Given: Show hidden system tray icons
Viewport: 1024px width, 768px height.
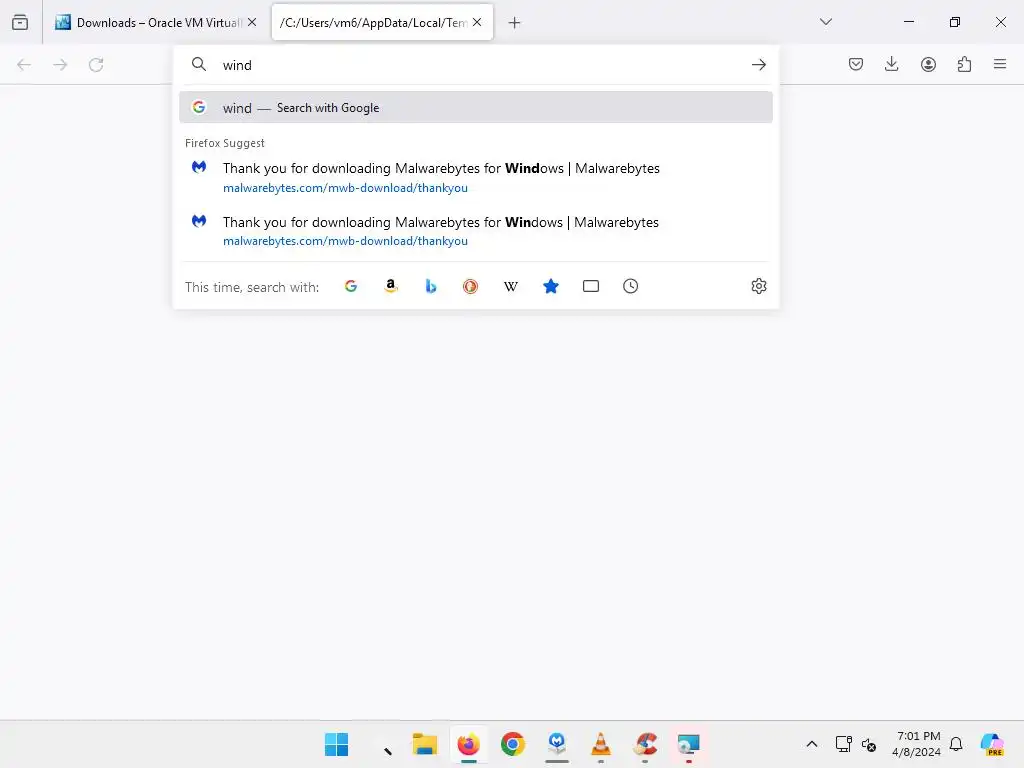Looking at the screenshot, I should (x=812, y=744).
